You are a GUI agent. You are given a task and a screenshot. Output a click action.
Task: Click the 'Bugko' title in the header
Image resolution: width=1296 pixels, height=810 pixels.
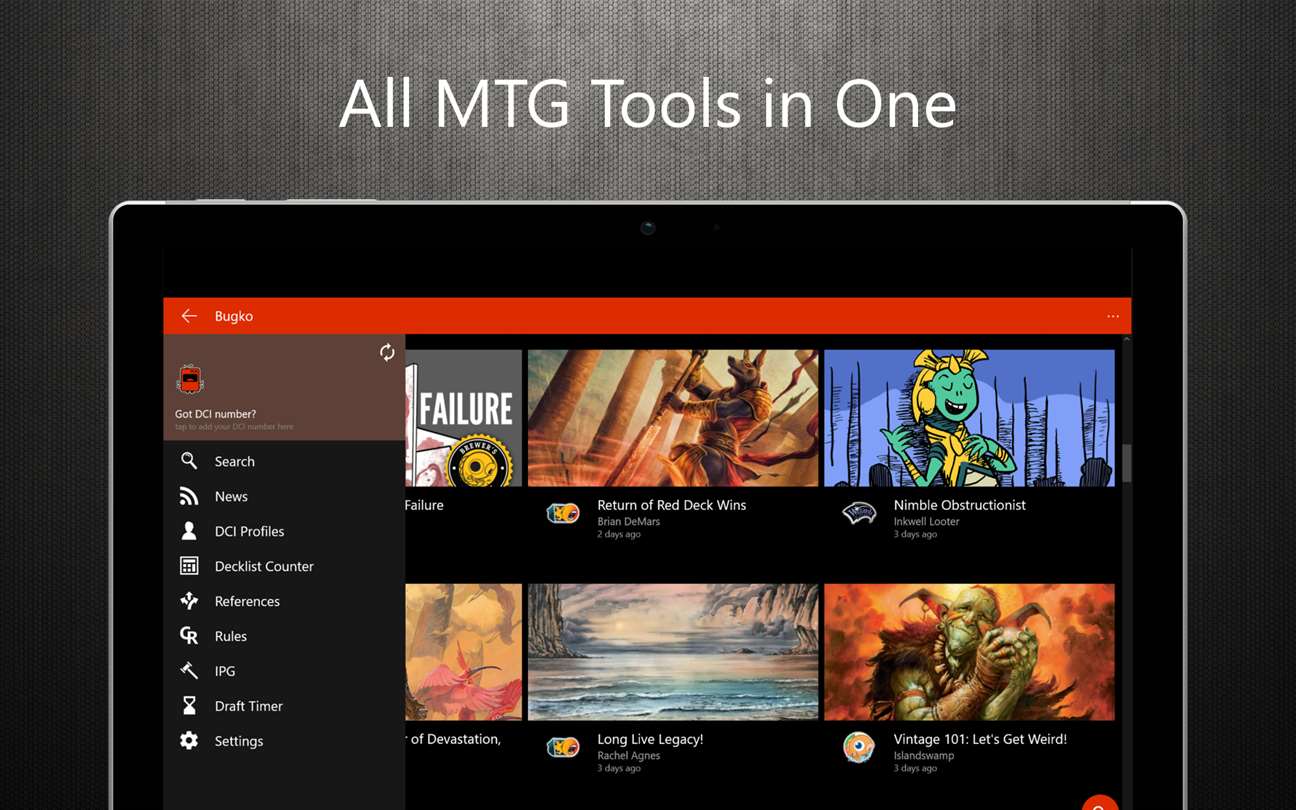234,316
